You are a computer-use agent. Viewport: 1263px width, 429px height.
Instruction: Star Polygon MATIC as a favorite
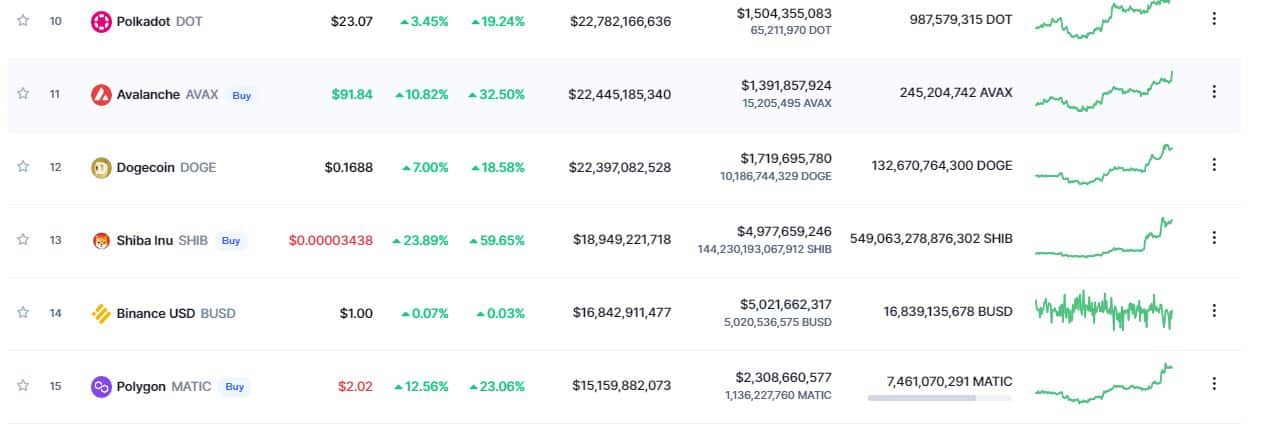[23, 386]
